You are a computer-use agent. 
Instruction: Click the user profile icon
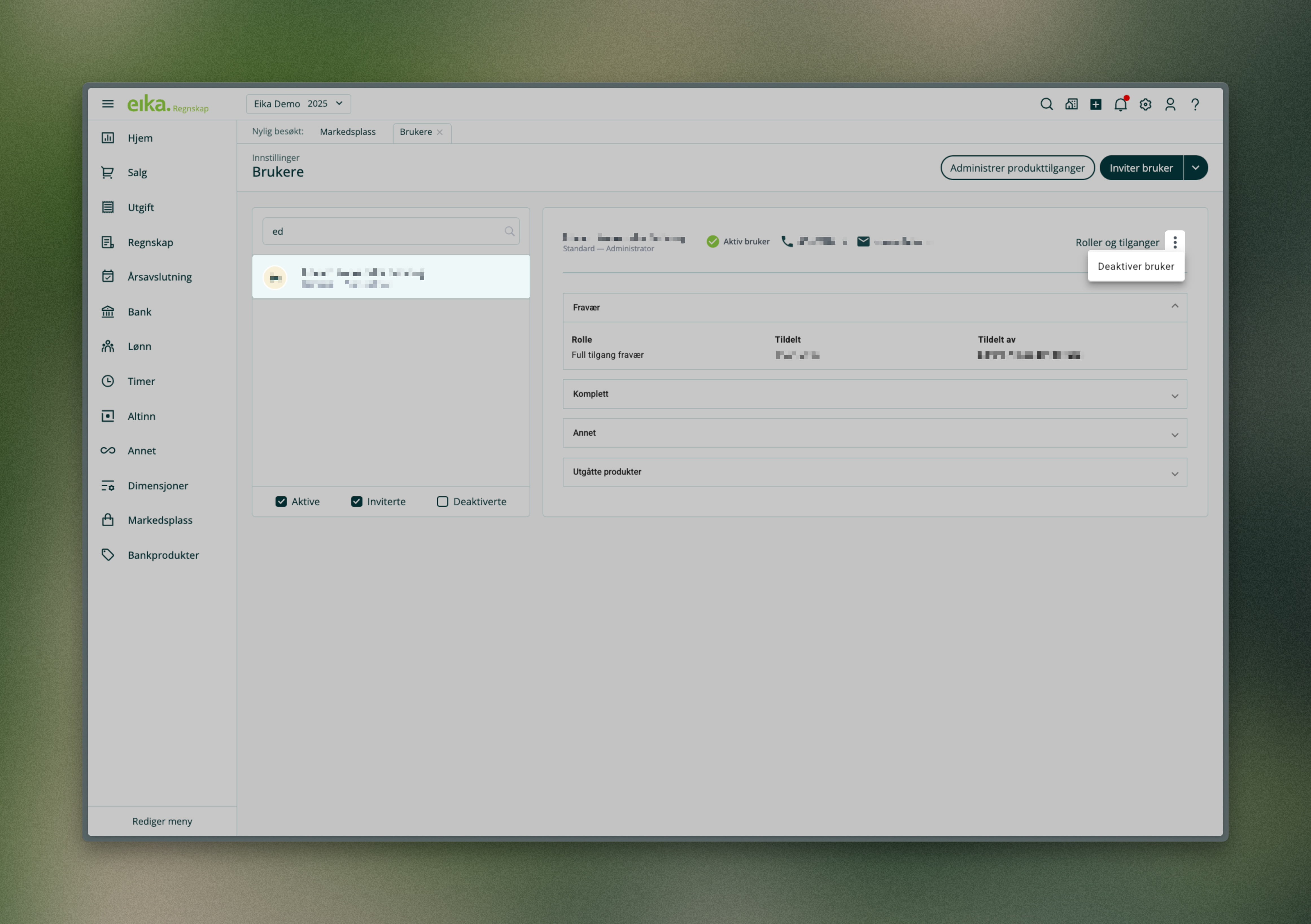pos(1170,104)
